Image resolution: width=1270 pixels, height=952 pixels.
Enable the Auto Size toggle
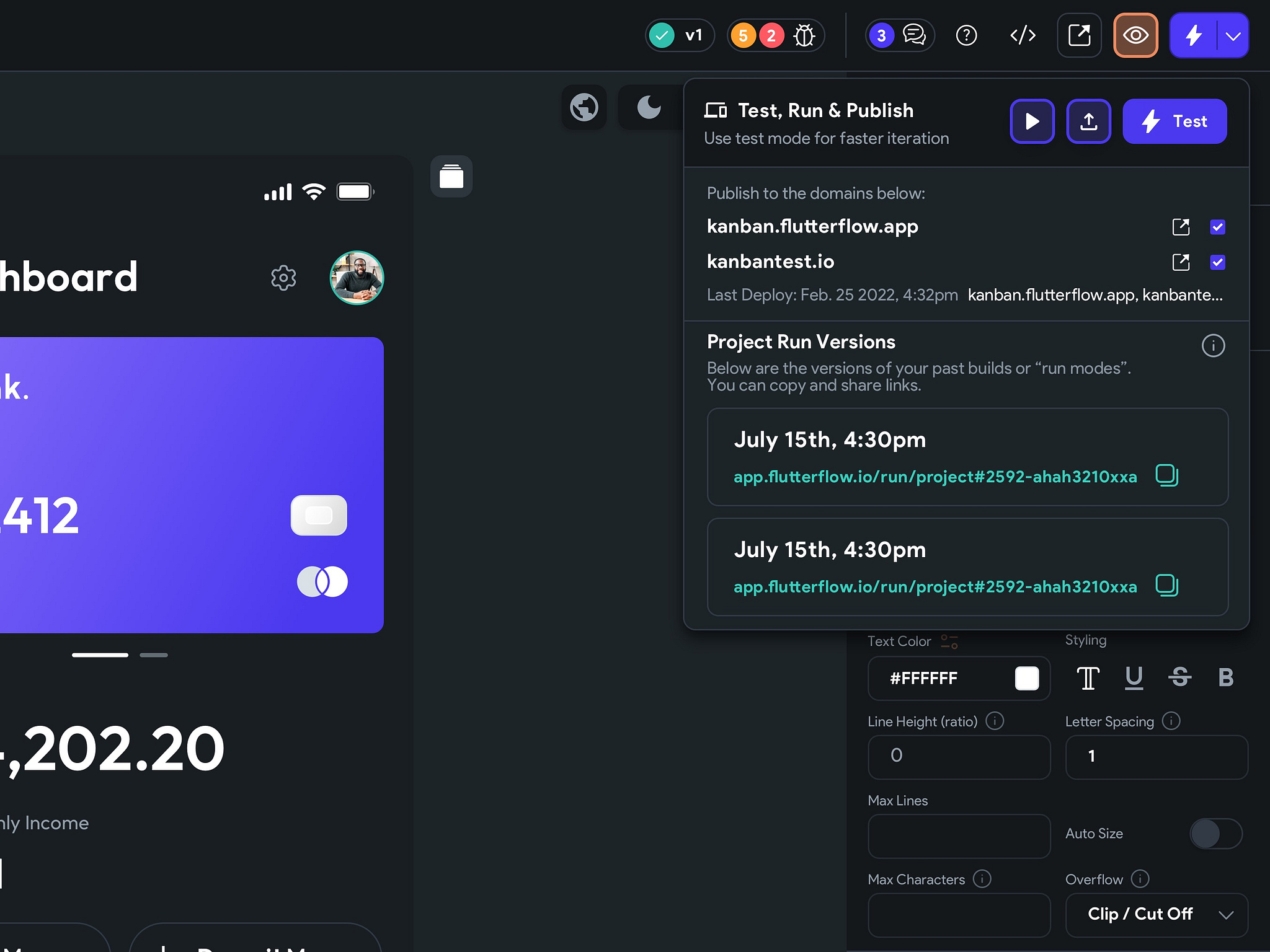[1215, 834]
